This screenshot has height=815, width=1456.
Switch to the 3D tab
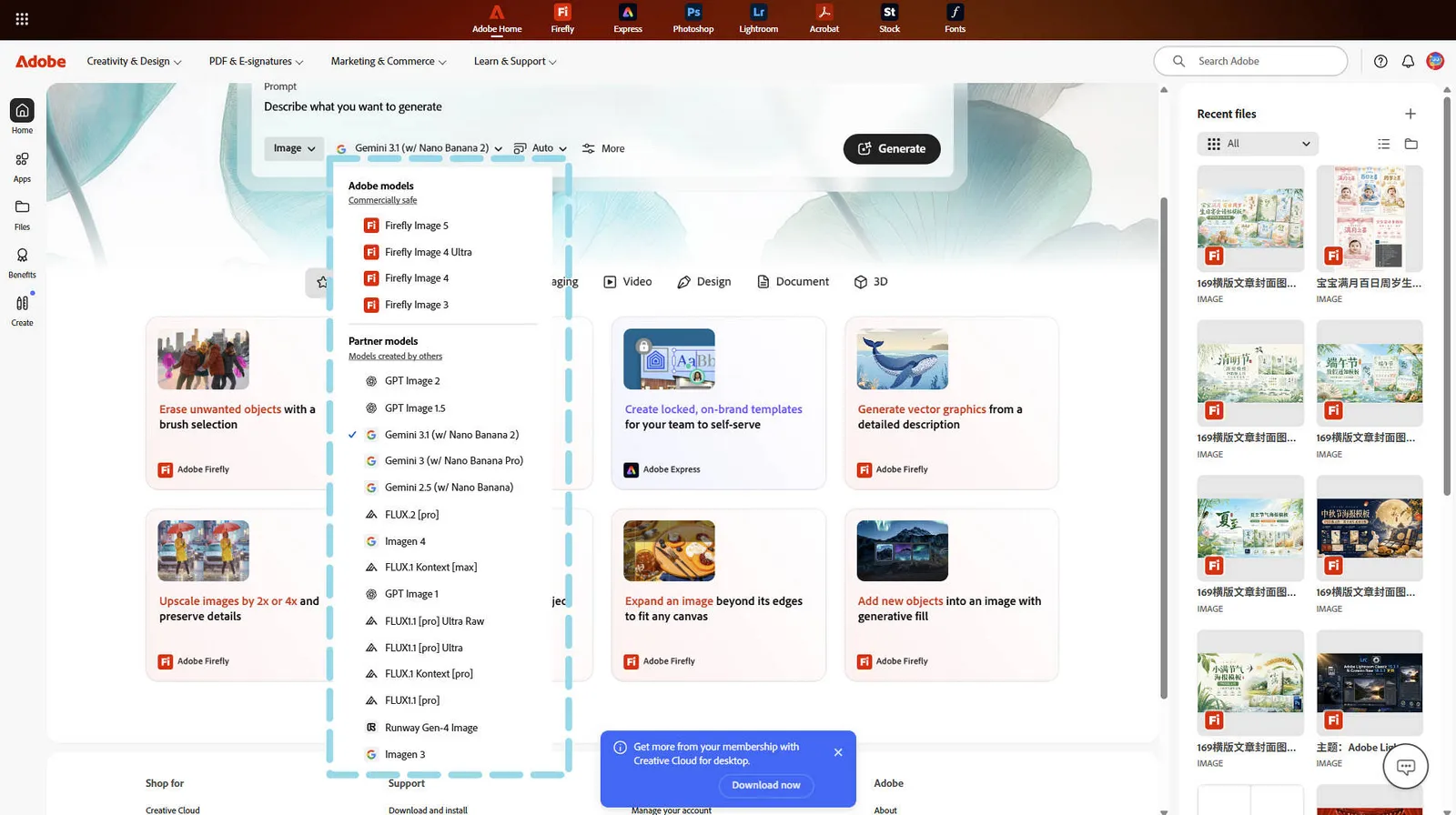point(871,282)
